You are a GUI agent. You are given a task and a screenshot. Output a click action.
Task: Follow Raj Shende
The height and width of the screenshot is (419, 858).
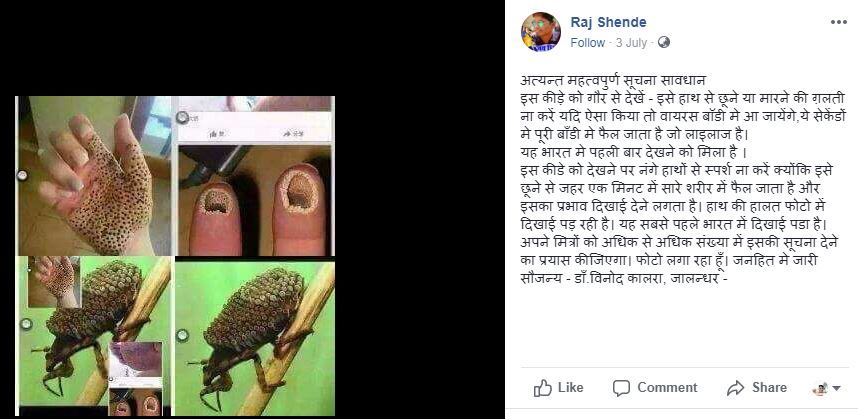tap(587, 43)
